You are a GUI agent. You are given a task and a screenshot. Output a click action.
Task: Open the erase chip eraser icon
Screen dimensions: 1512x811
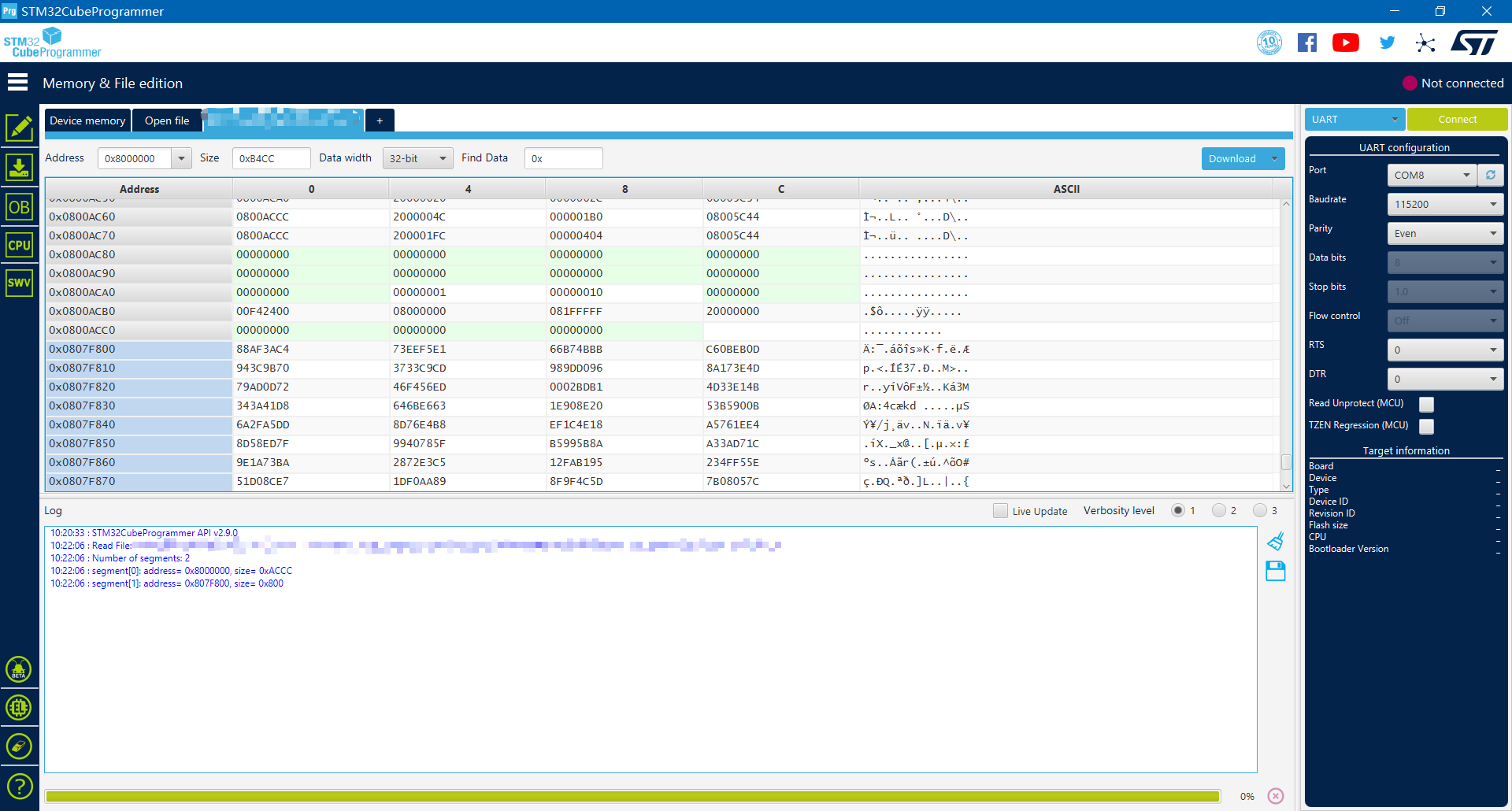pyautogui.click(x=19, y=746)
